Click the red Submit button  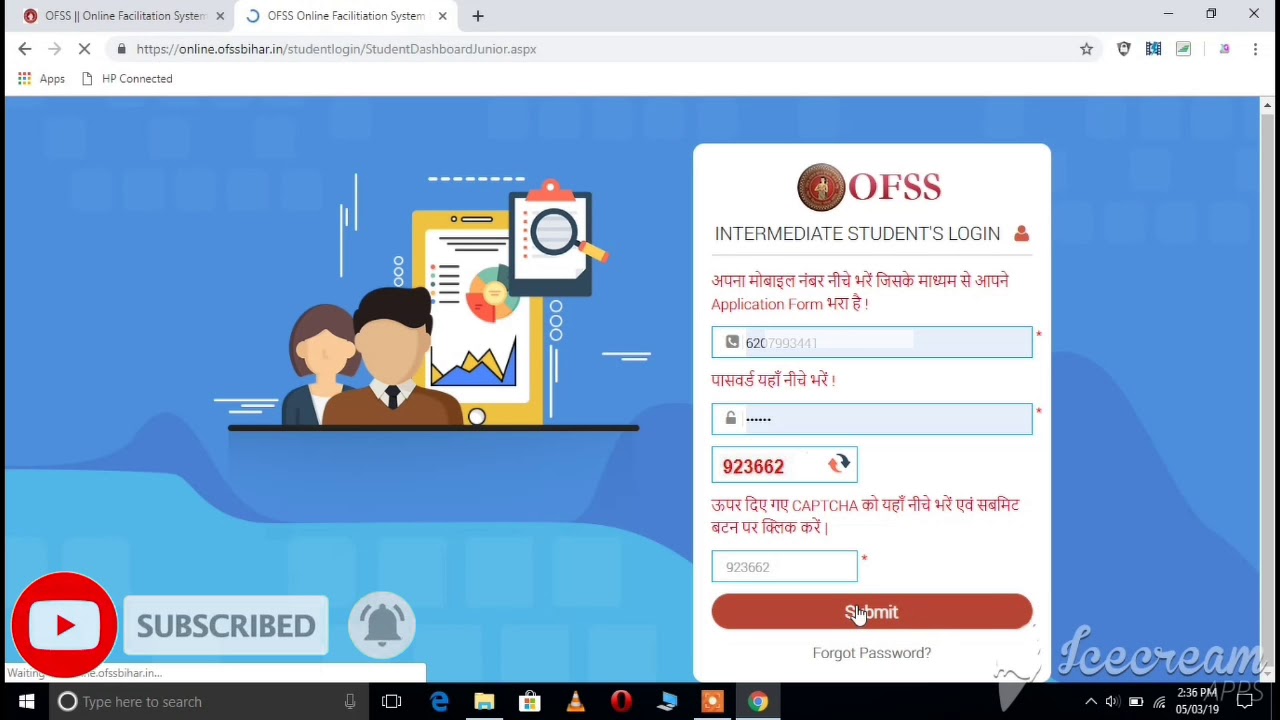pyautogui.click(x=871, y=612)
